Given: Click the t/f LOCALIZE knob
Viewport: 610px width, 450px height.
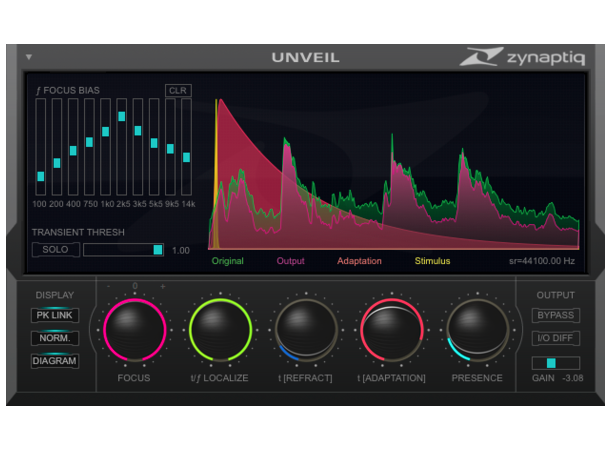Looking at the screenshot, I should click(x=221, y=330).
